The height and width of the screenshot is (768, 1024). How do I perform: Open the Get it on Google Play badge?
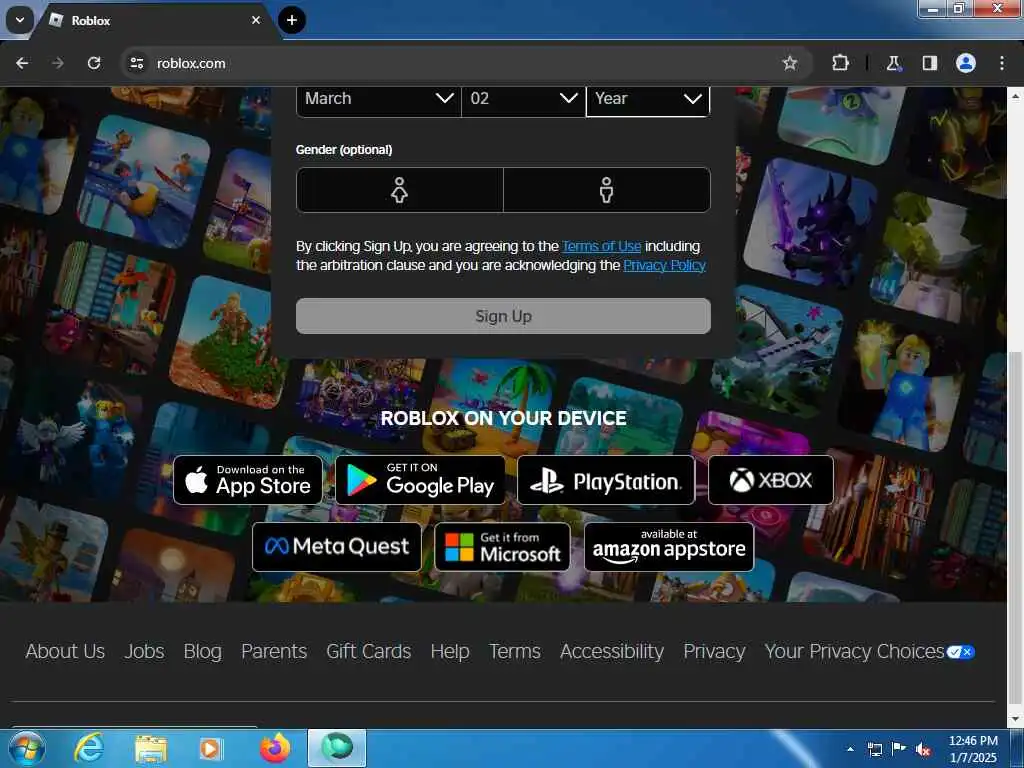420,480
